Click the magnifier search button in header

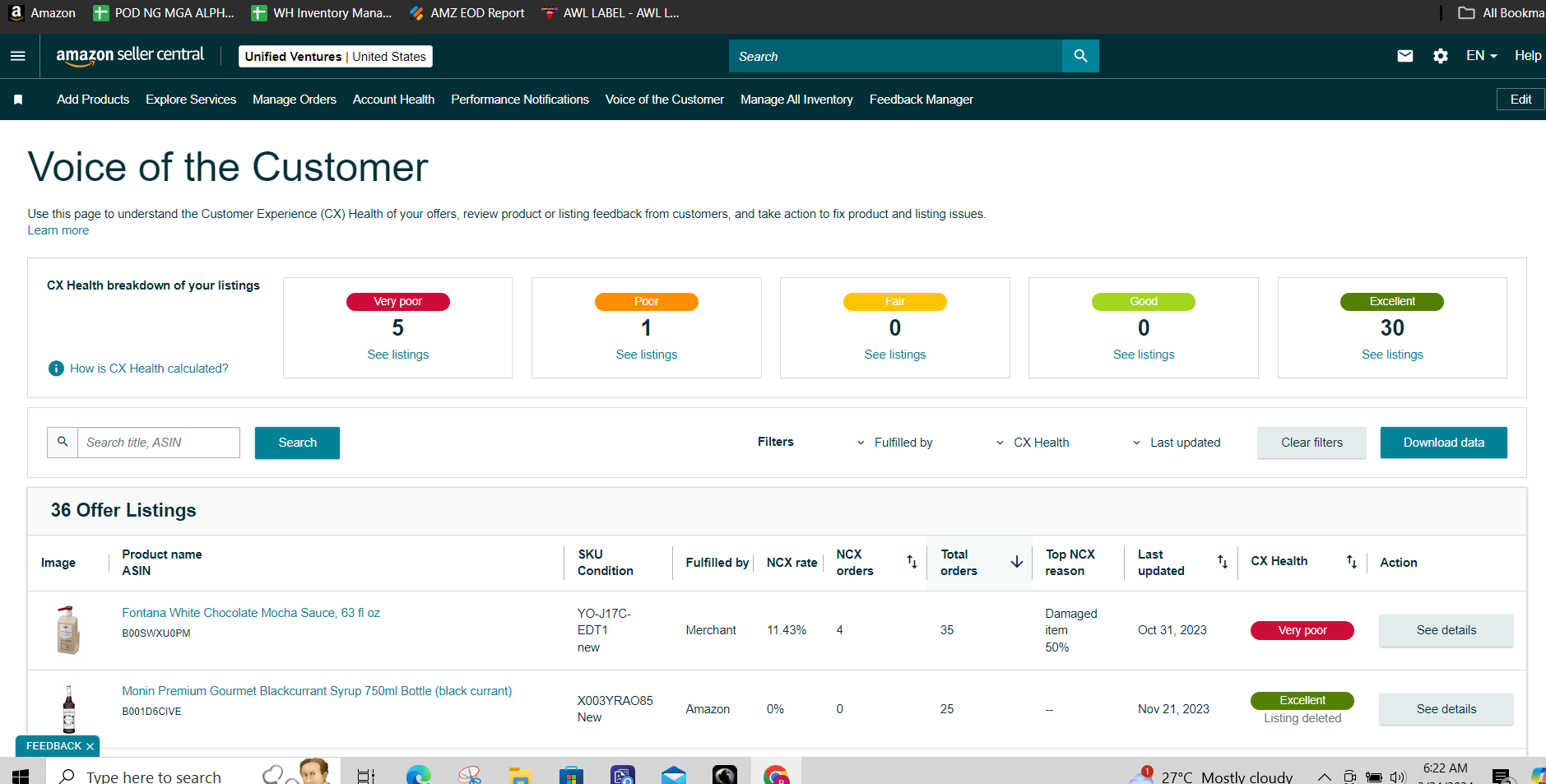[x=1080, y=56]
